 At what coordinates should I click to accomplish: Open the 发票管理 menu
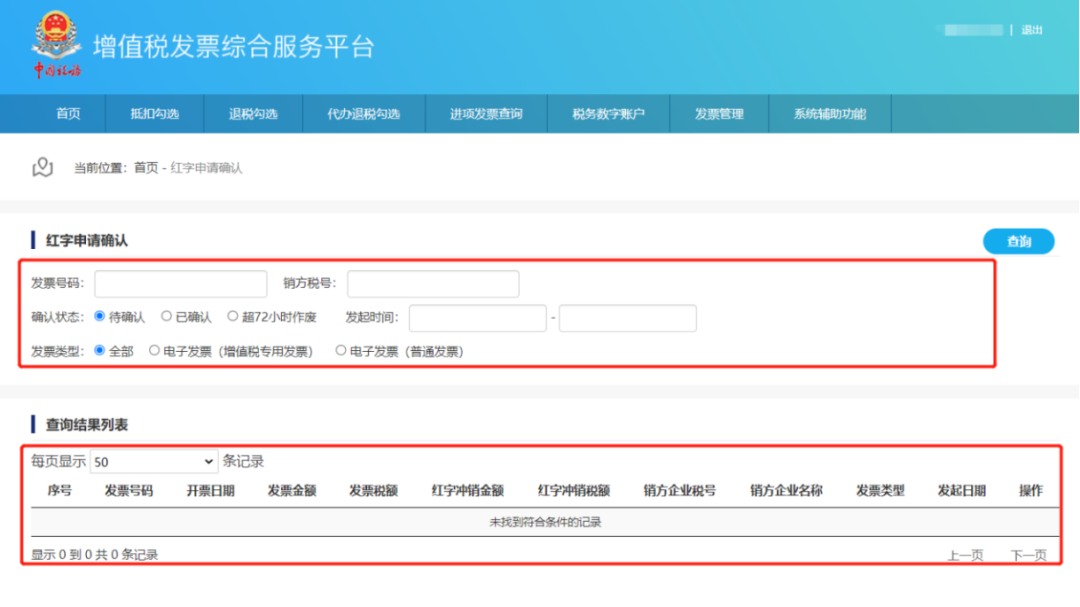click(x=719, y=114)
